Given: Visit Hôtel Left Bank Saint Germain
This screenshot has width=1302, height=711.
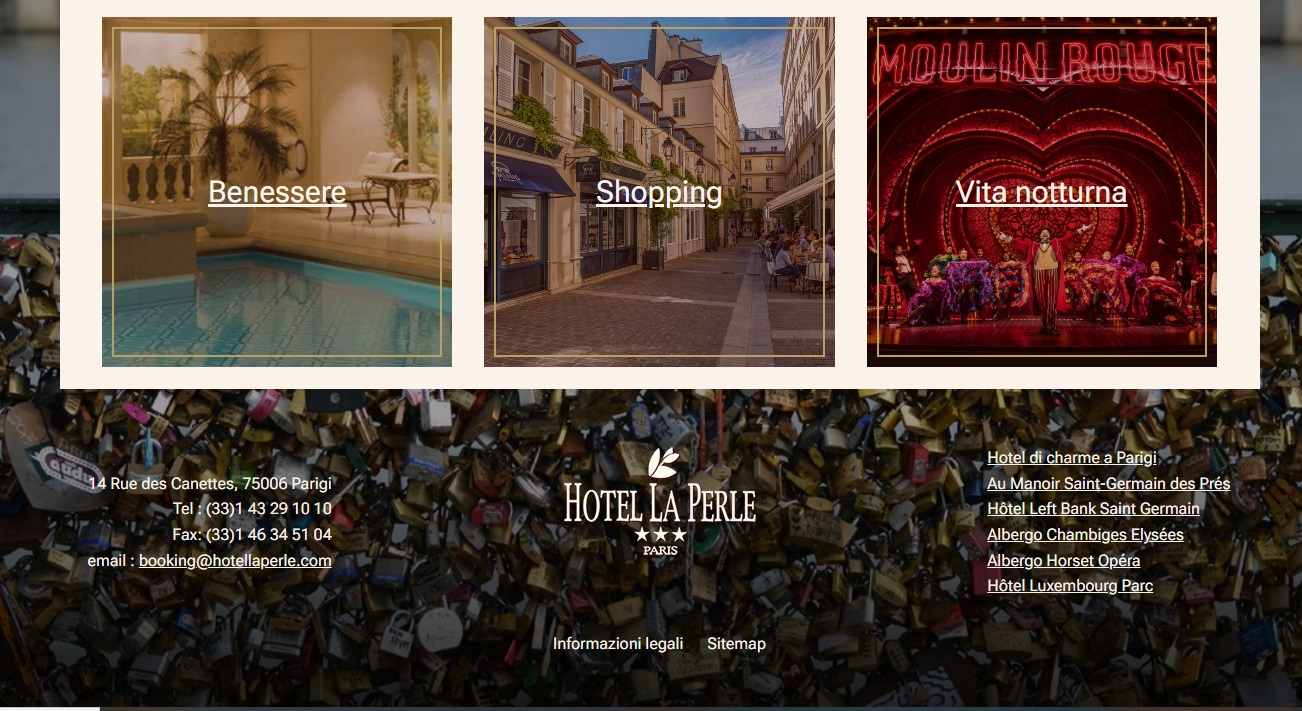Looking at the screenshot, I should click(x=1093, y=509).
